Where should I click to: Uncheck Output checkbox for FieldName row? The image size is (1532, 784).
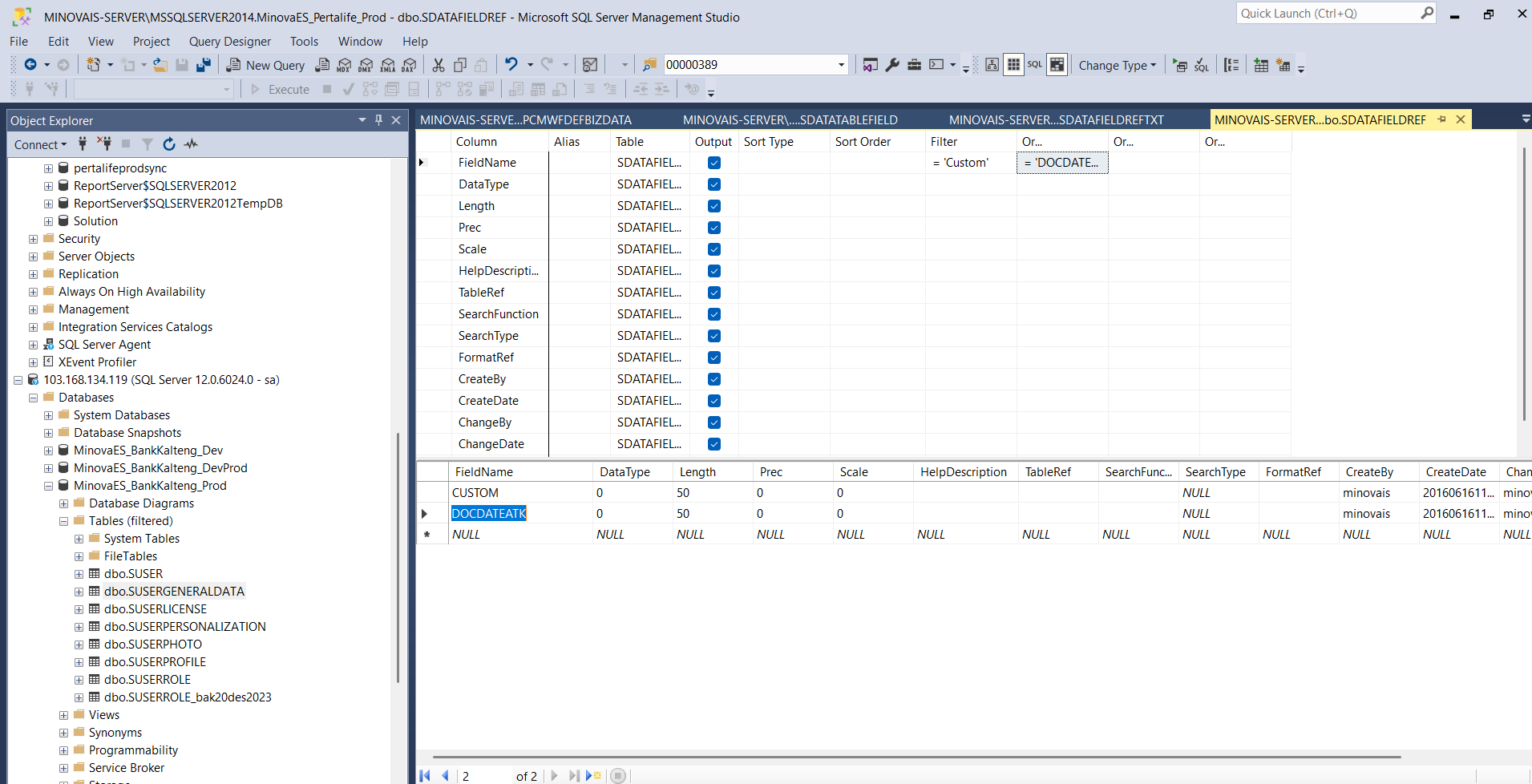point(714,163)
